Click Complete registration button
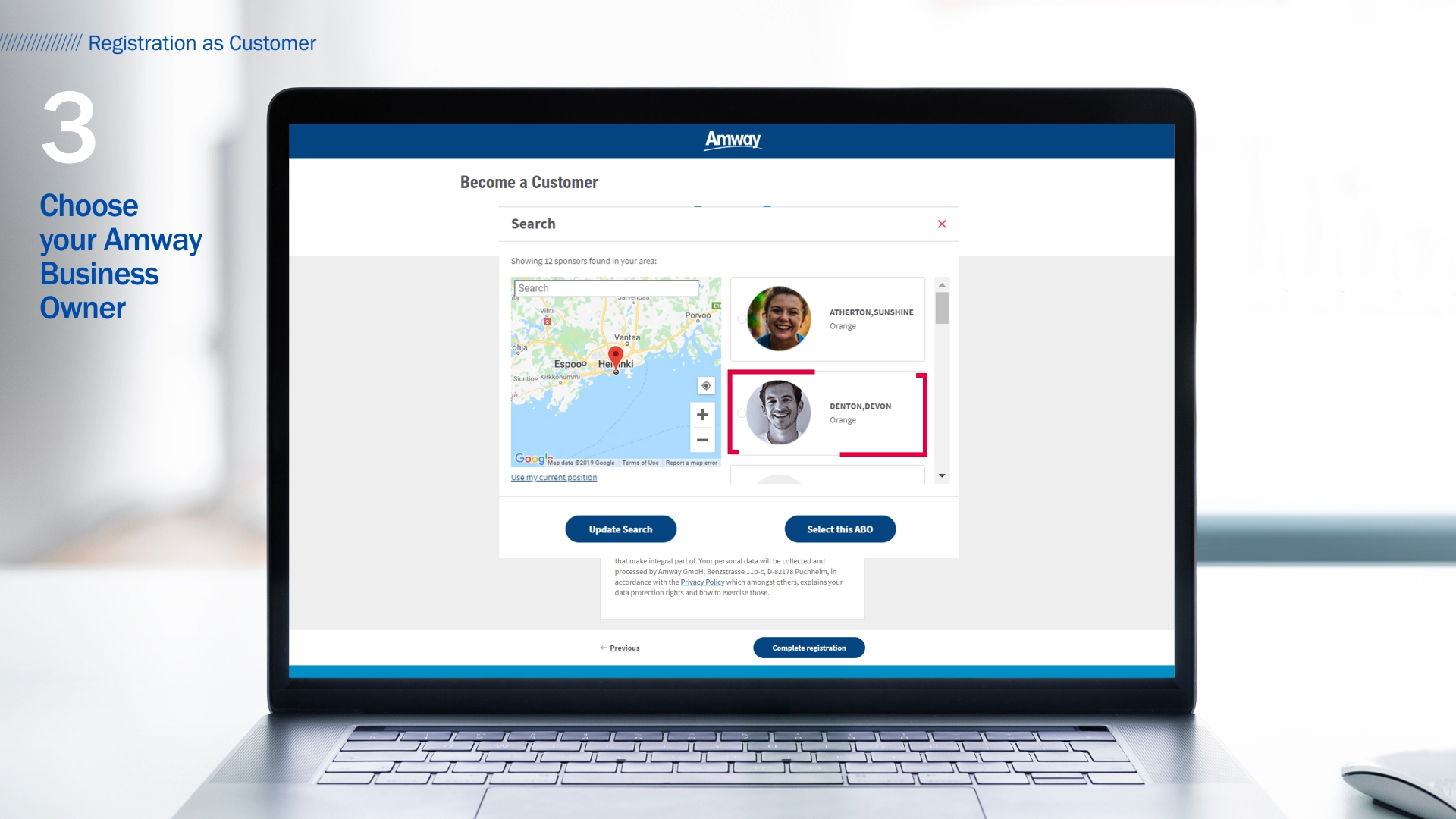Image resolution: width=1456 pixels, height=819 pixels. pyautogui.click(x=809, y=647)
